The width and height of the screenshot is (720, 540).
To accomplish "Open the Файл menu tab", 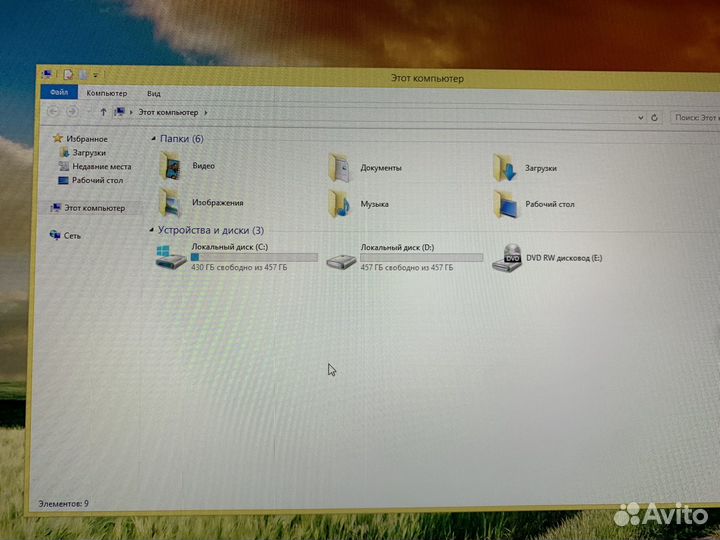I will 59,92.
